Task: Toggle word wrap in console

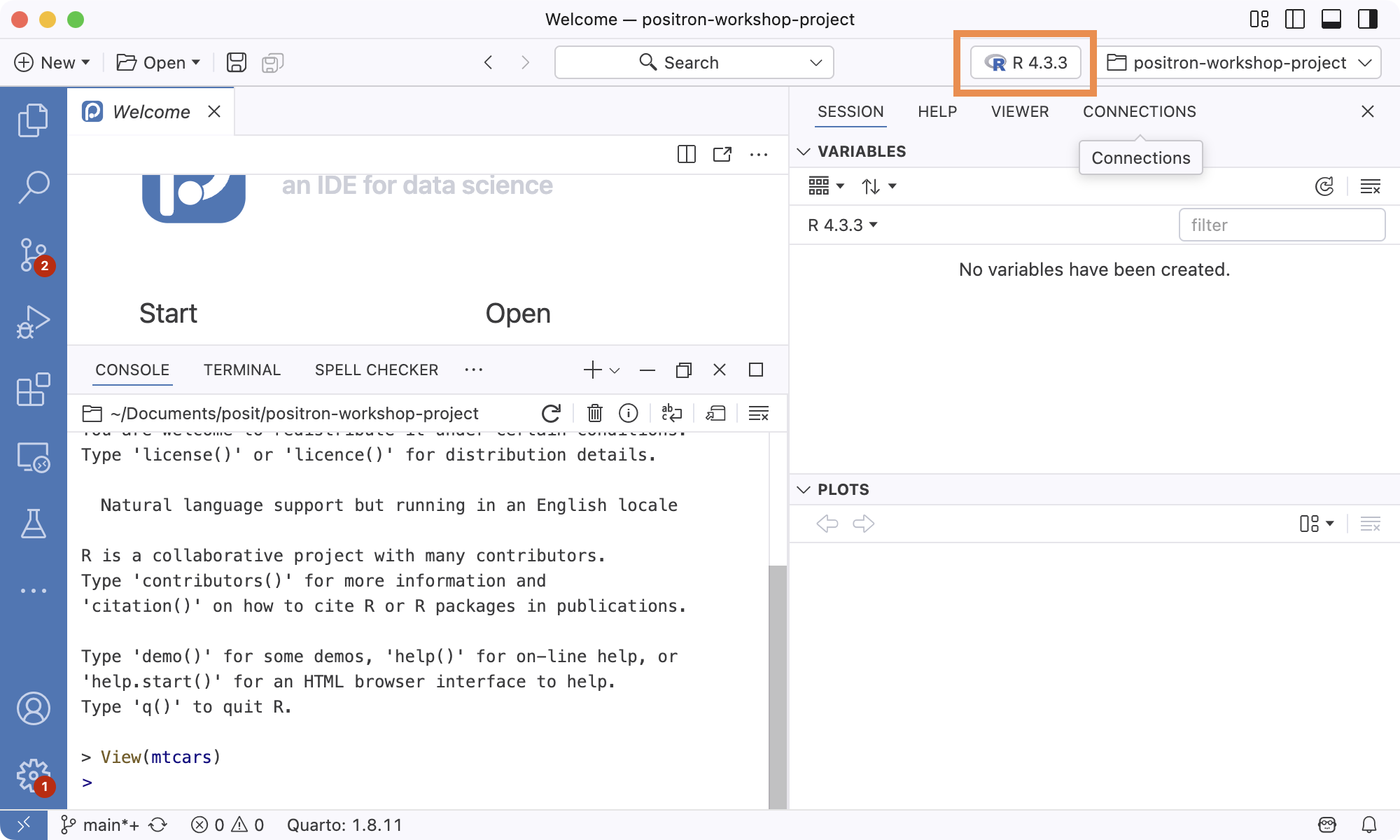Action: point(672,413)
